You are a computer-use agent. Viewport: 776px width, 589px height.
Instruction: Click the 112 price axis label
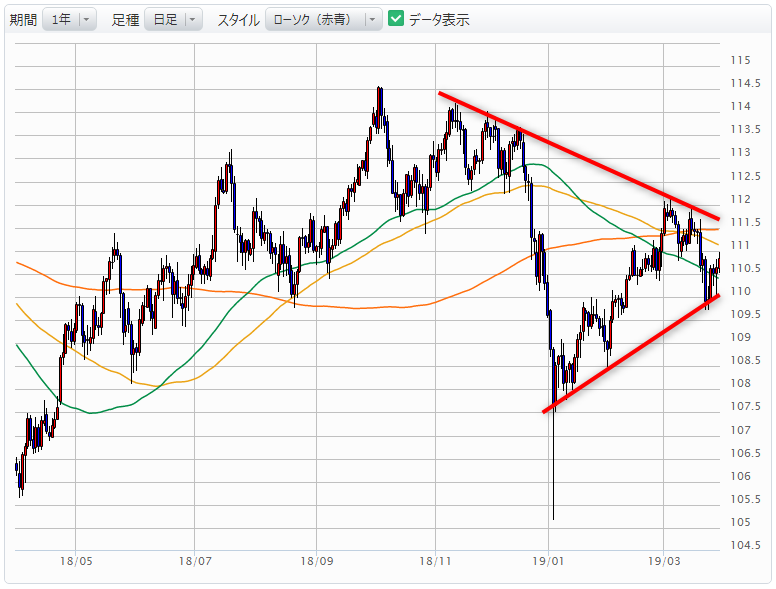click(740, 199)
